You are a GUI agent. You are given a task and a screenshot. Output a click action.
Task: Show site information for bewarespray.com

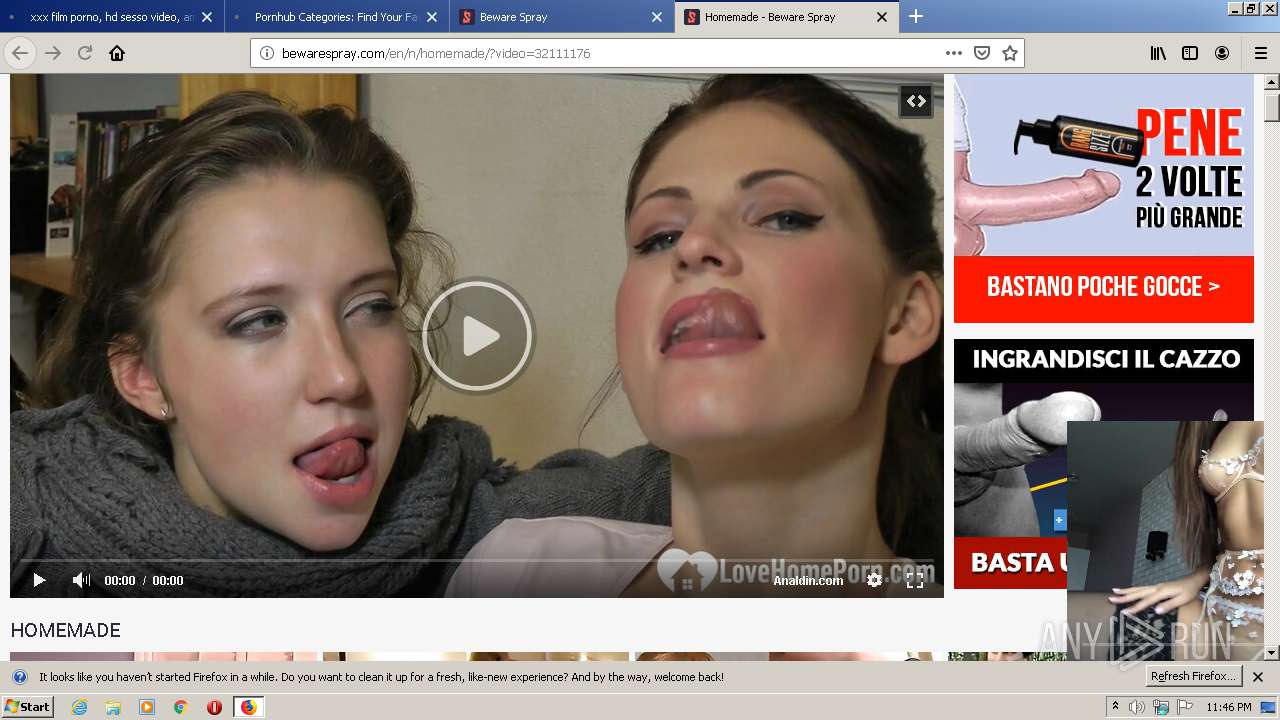(x=267, y=53)
